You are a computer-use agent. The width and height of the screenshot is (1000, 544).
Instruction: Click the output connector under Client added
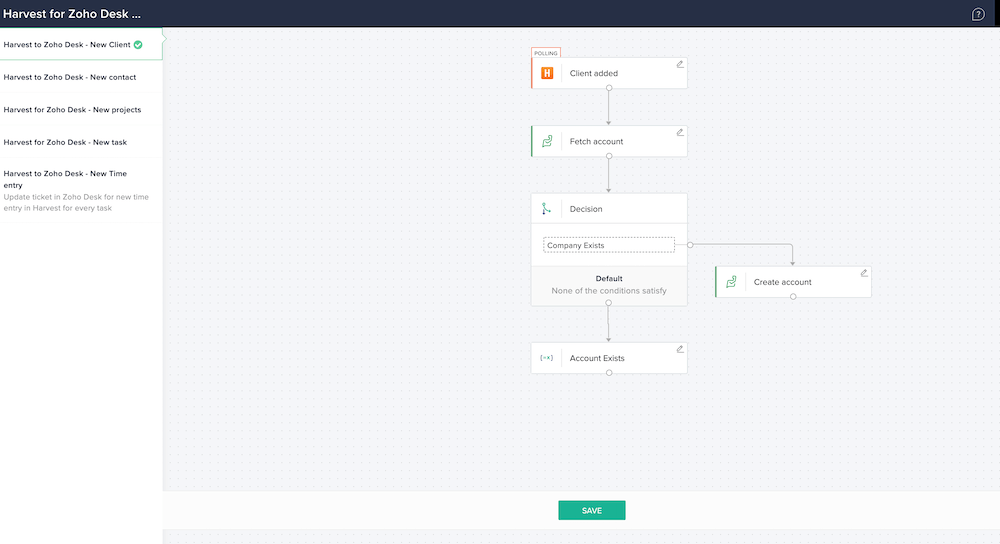pyautogui.click(x=609, y=88)
